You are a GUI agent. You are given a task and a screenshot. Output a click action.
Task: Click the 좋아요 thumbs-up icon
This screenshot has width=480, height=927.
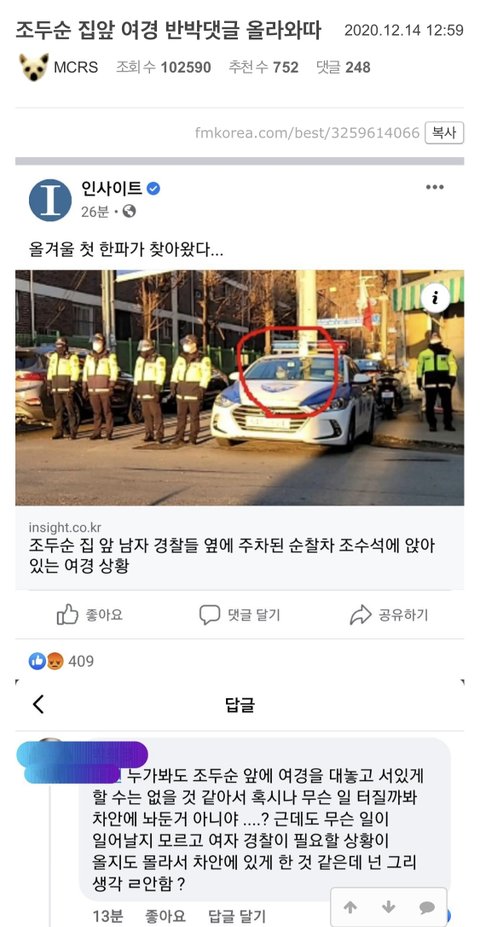click(67, 615)
